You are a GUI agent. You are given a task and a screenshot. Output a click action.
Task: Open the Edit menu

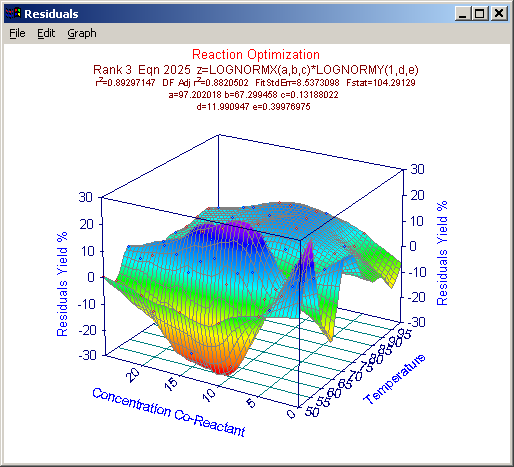coord(46,33)
